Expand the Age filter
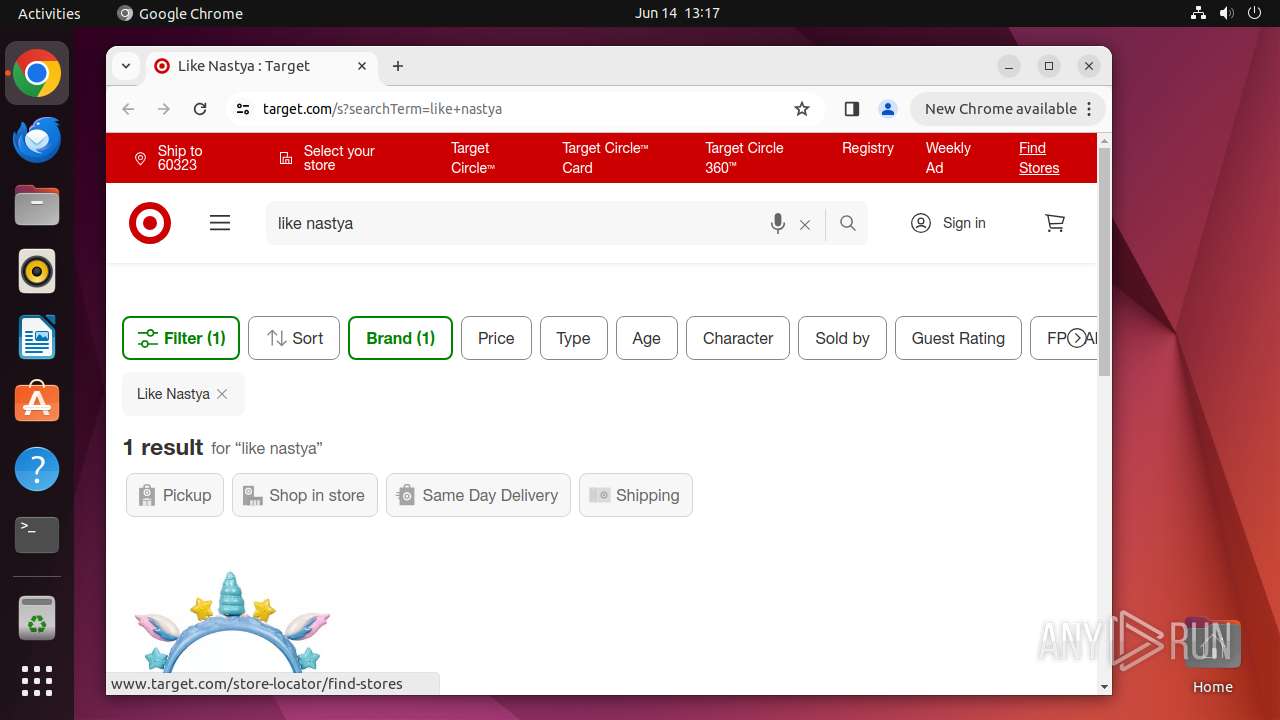 pyautogui.click(x=646, y=338)
